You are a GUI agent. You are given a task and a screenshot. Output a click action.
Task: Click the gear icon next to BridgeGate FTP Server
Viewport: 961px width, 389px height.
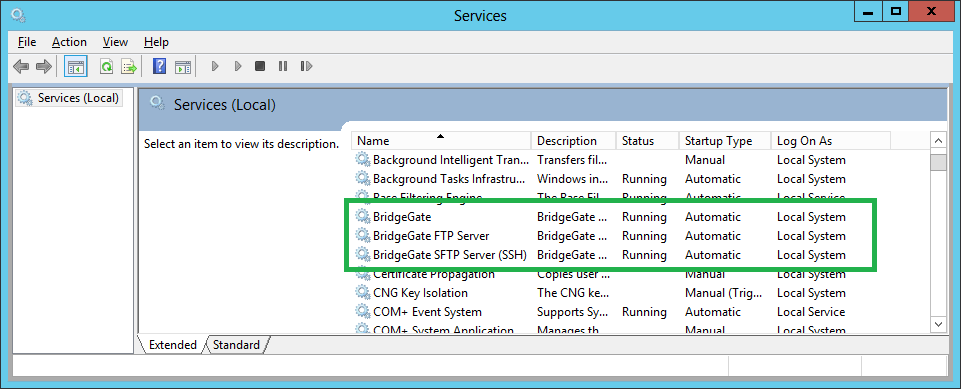[x=363, y=236]
